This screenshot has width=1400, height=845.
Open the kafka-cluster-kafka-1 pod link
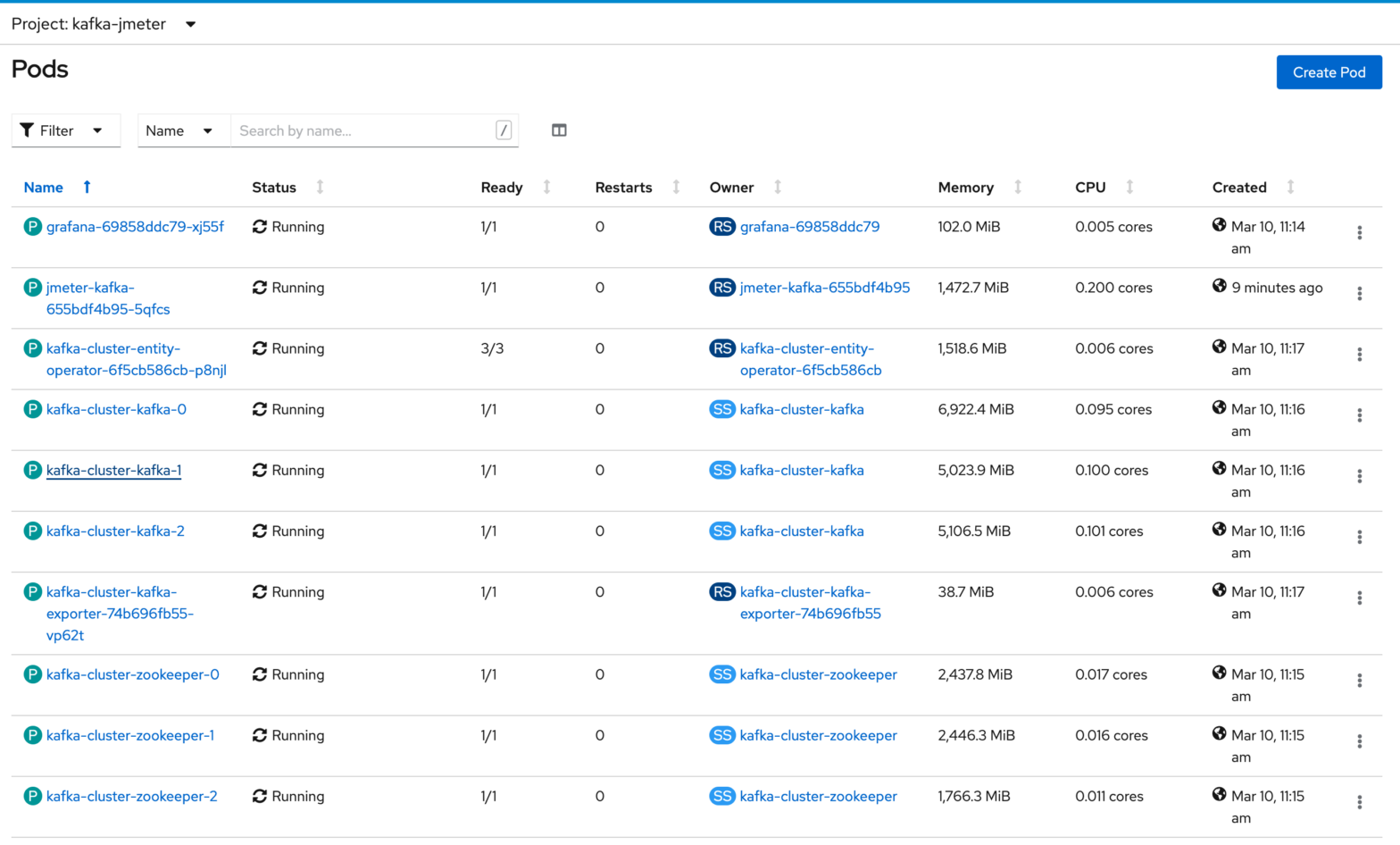click(113, 470)
